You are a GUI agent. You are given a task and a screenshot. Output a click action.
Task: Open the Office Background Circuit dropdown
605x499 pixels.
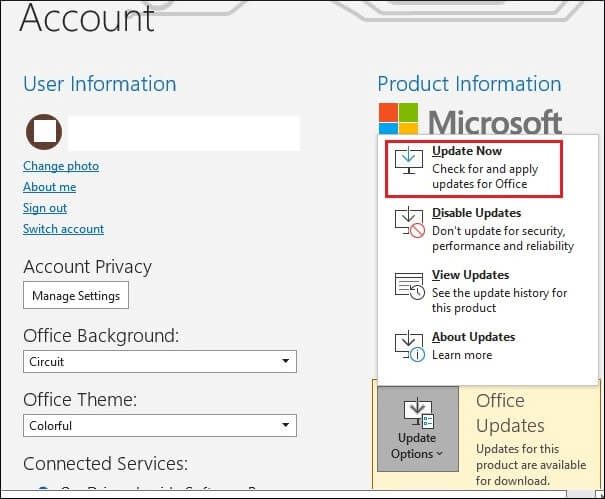click(160, 361)
